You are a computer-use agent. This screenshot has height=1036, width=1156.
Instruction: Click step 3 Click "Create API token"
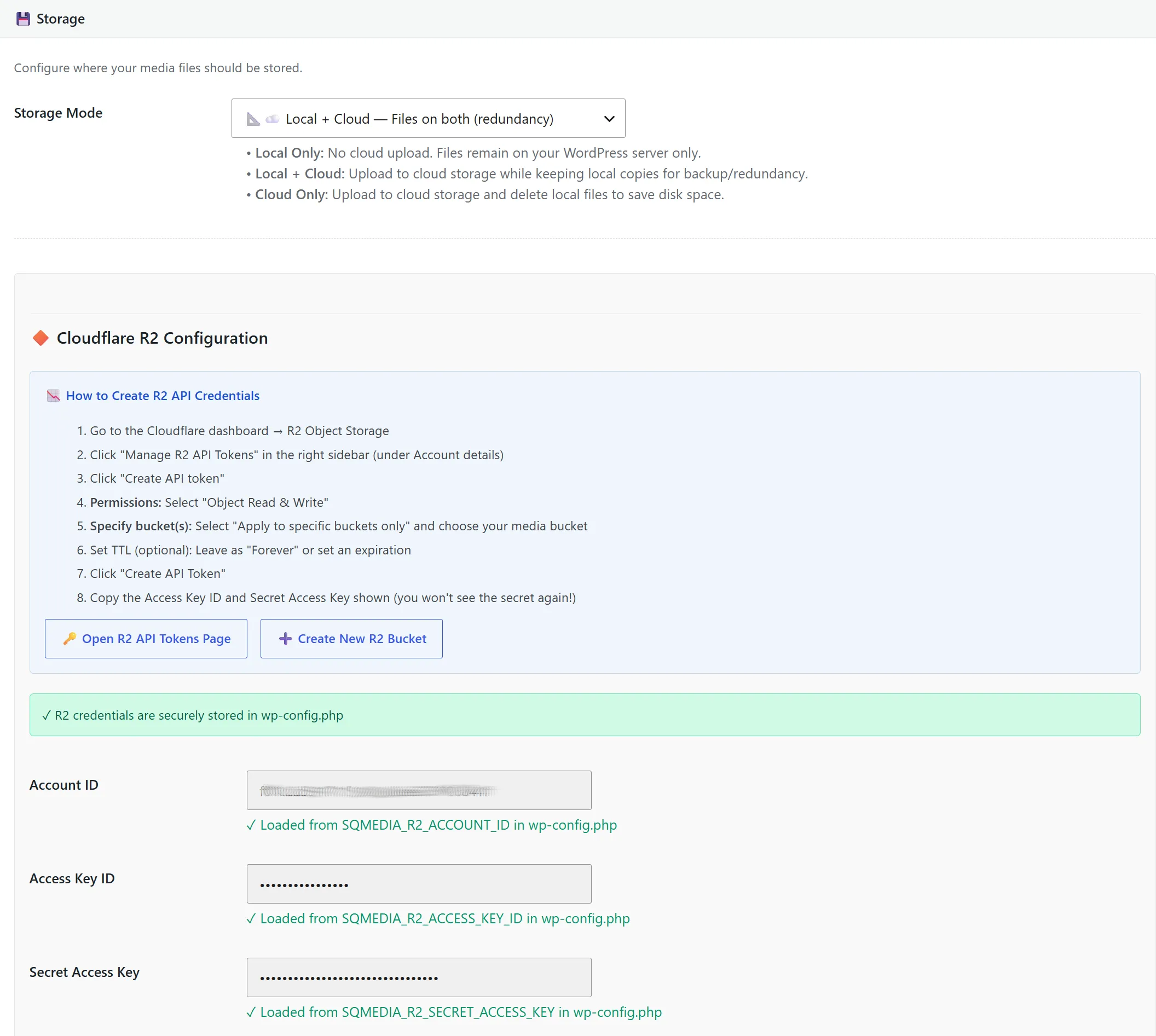pyautogui.click(x=151, y=479)
